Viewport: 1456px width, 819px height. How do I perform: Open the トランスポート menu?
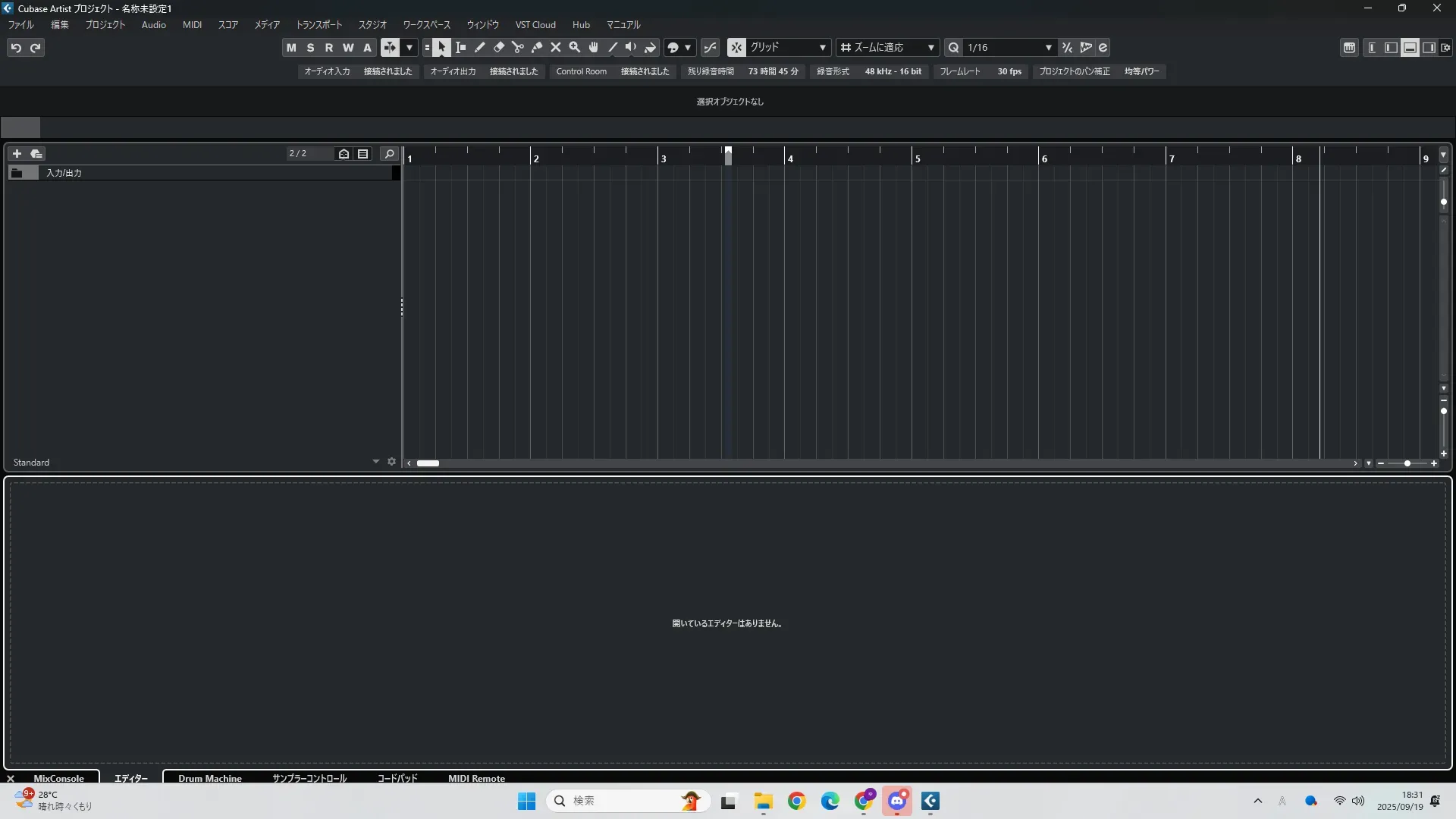(318, 25)
